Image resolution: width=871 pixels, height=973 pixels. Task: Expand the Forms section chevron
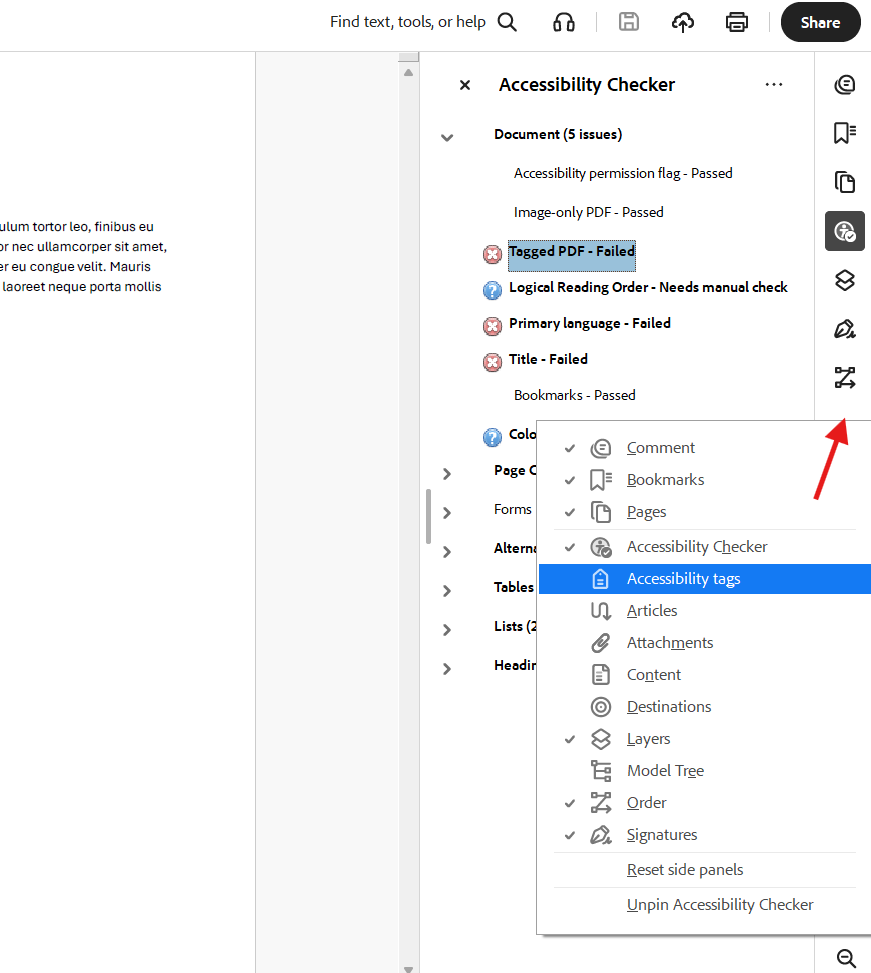[447, 513]
